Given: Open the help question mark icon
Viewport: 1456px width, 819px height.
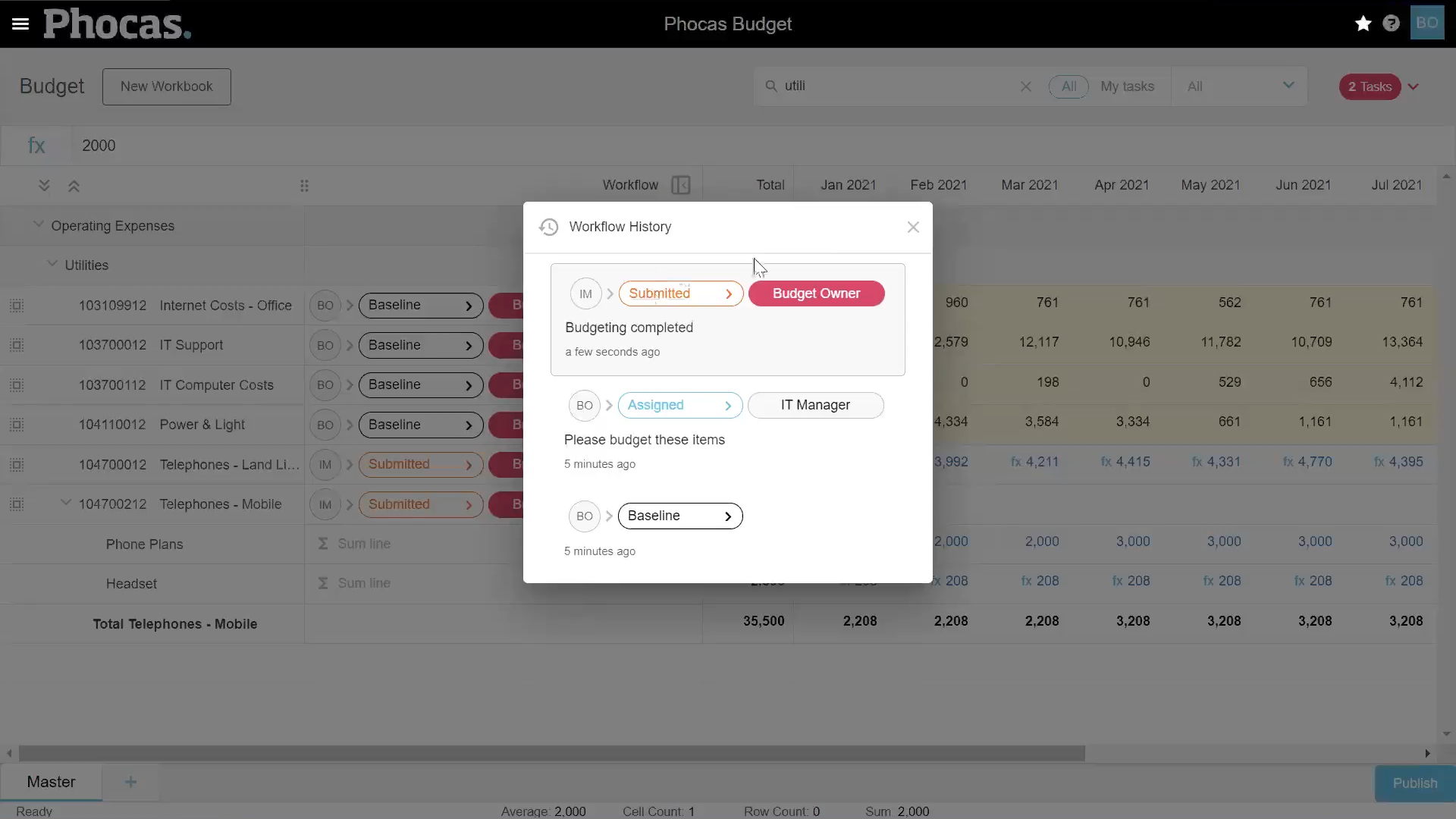Looking at the screenshot, I should click(x=1391, y=24).
